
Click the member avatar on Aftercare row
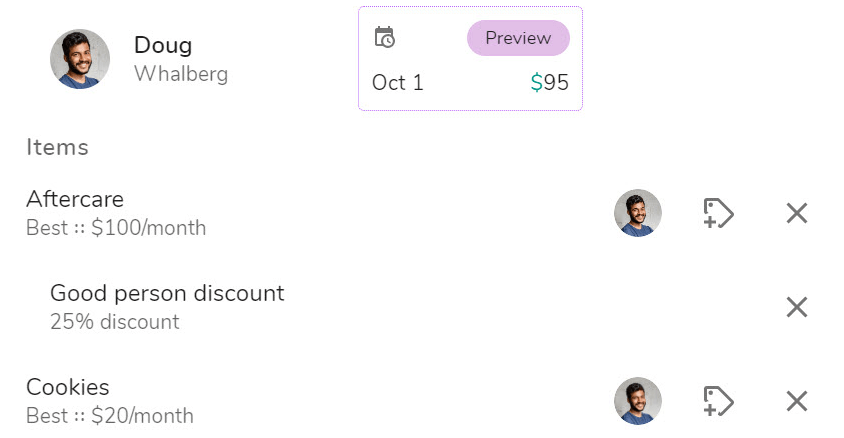click(x=638, y=213)
